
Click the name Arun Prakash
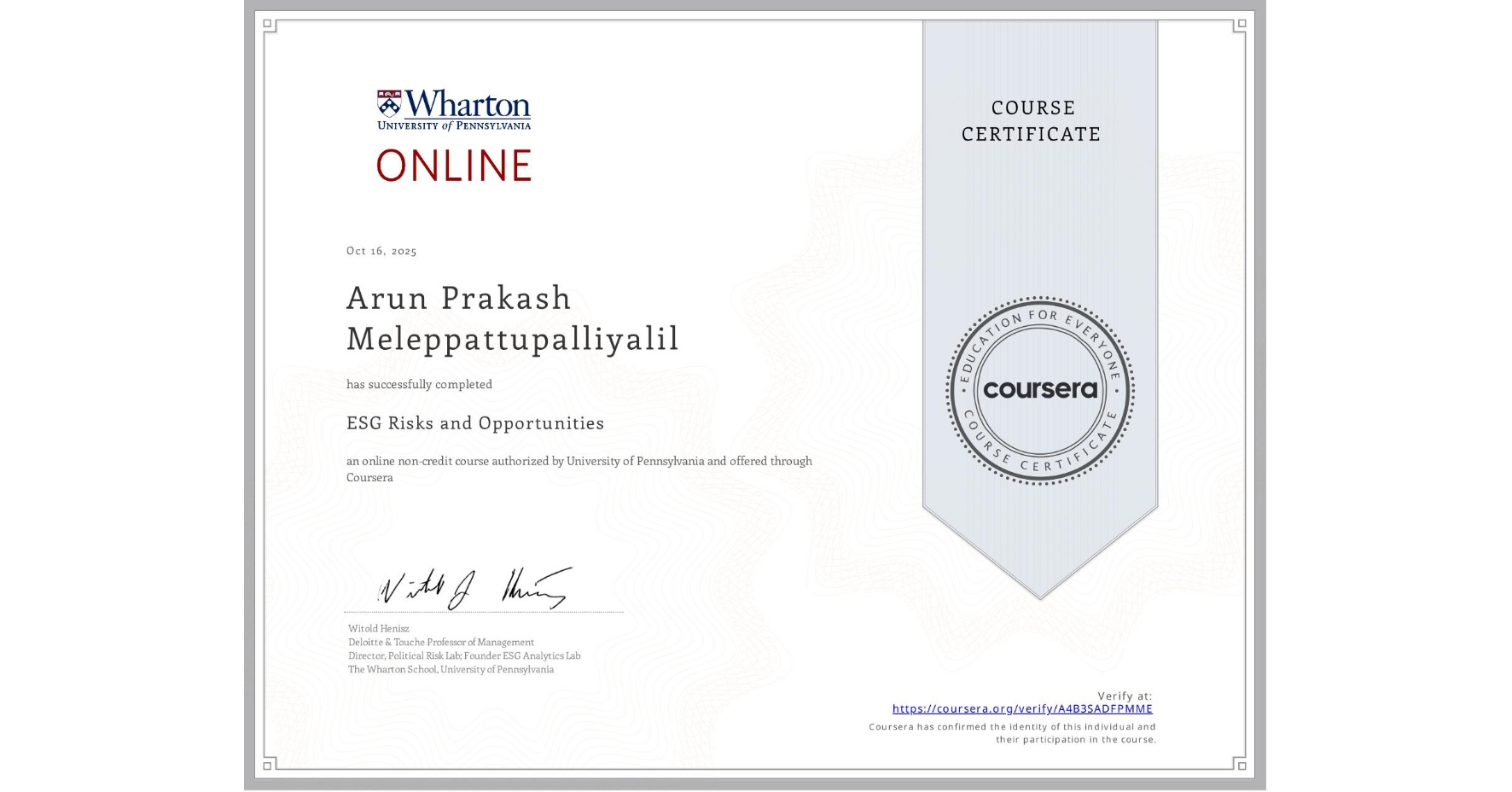click(x=459, y=298)
